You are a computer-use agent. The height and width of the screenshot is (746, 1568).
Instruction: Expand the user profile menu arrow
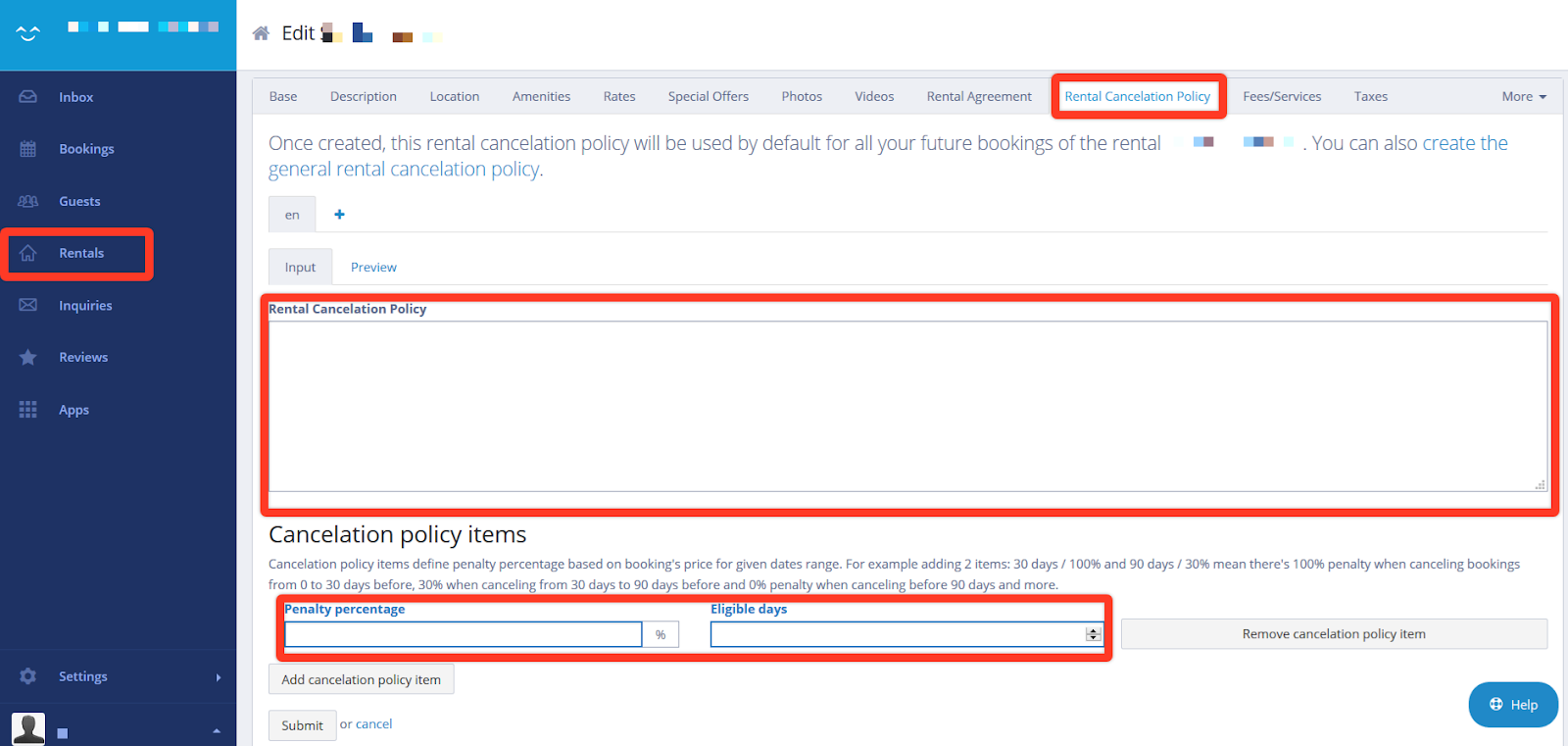(217, 731)
